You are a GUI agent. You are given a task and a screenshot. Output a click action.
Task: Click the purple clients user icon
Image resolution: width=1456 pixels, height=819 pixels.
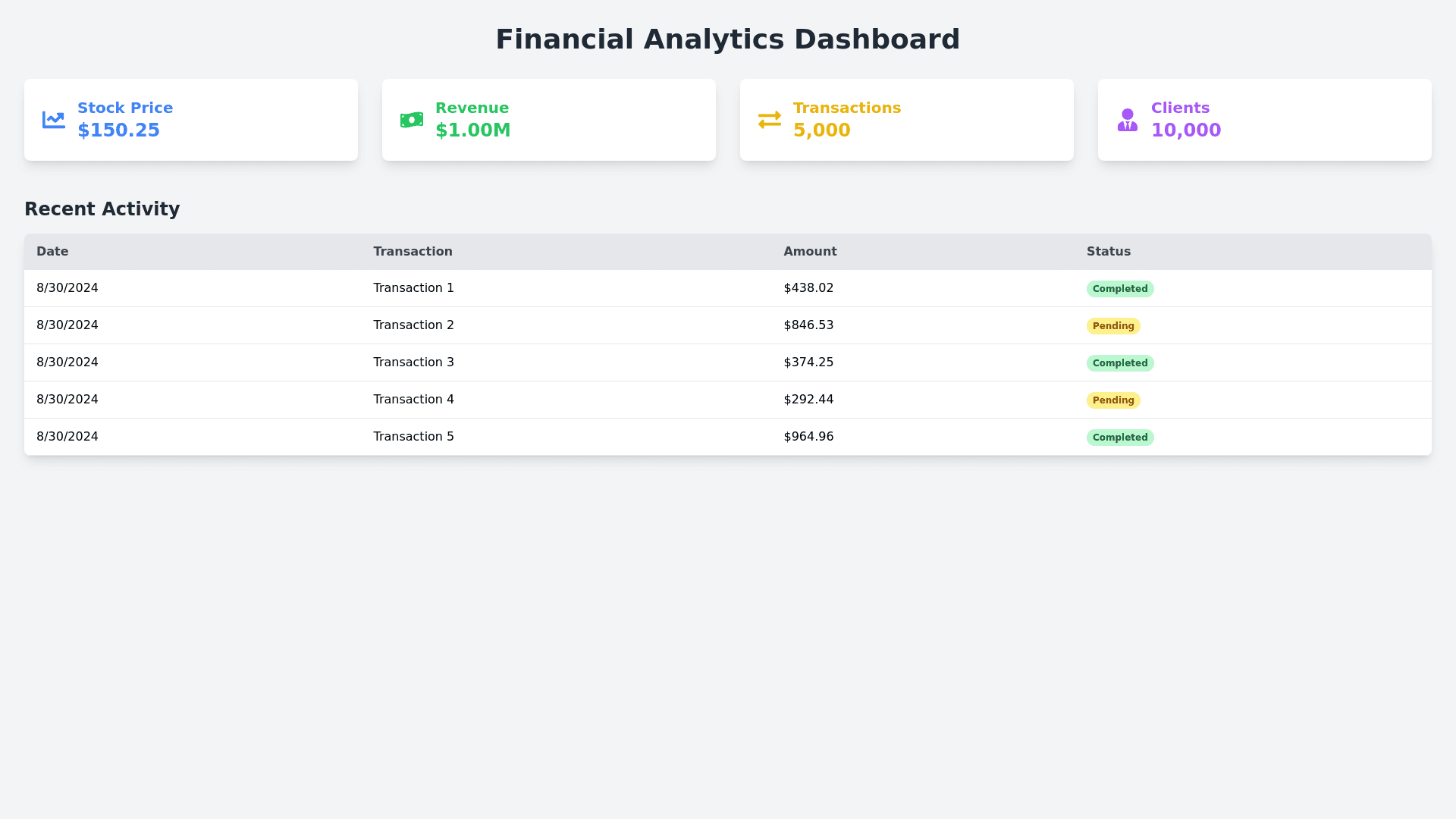click(x=1127, y=120)
